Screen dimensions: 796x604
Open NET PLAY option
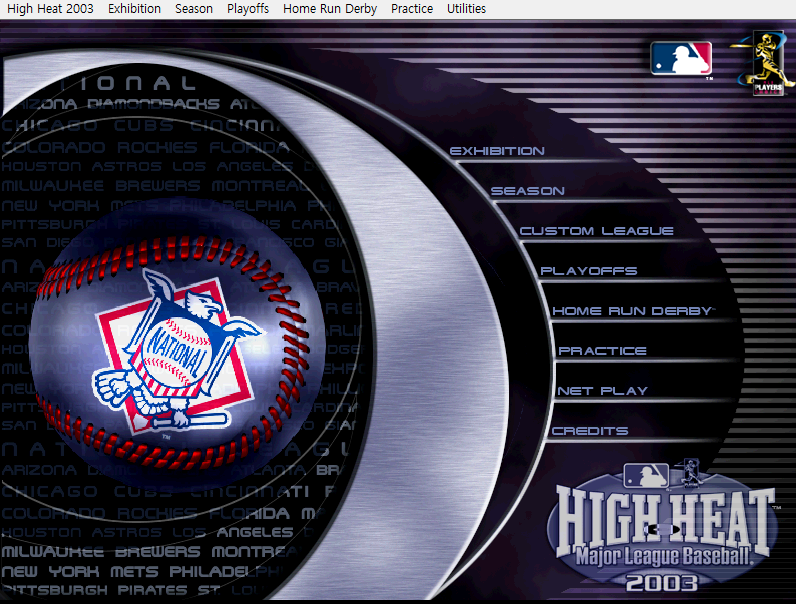603,391
